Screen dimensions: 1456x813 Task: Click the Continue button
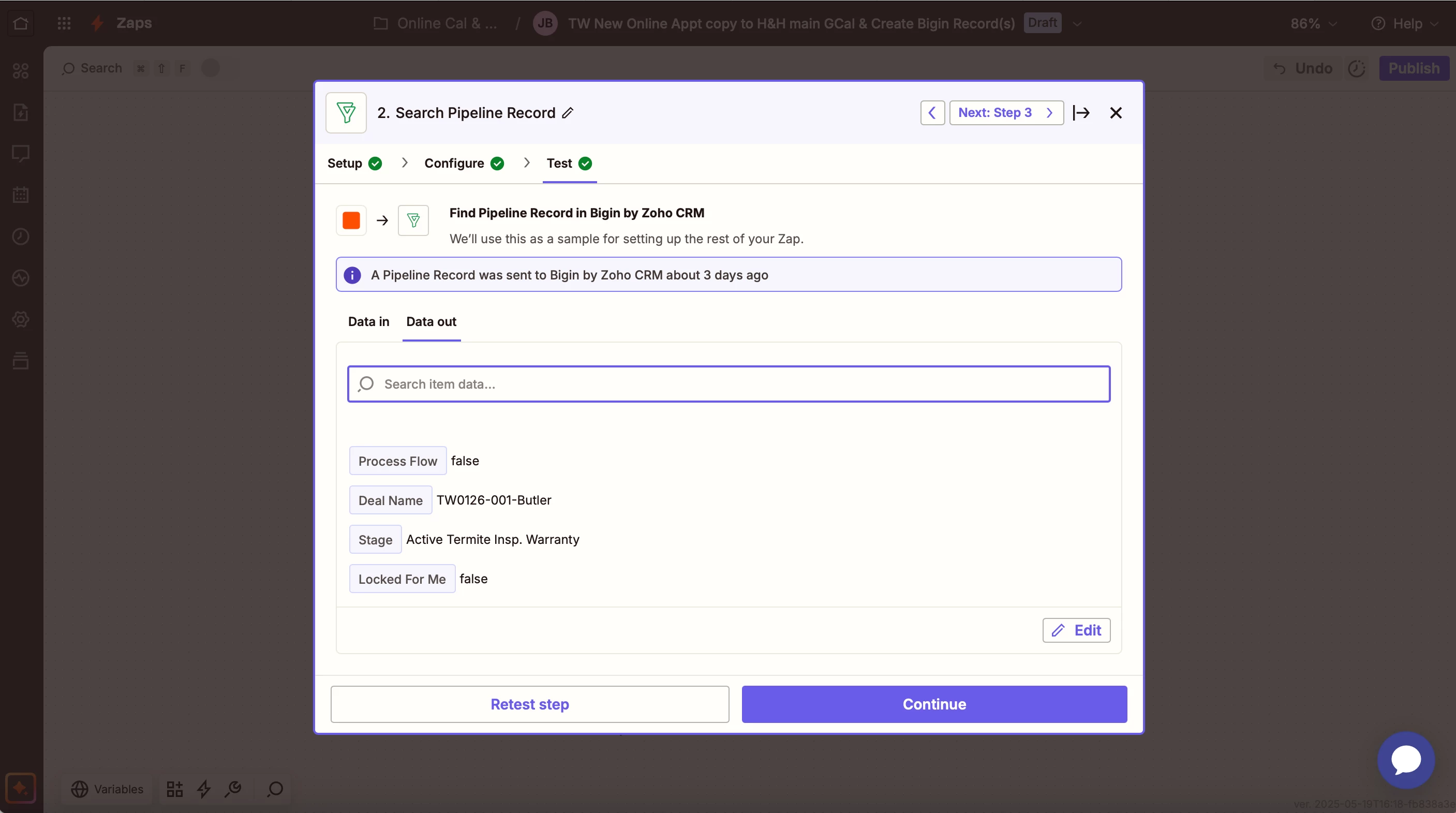point(934,704)
